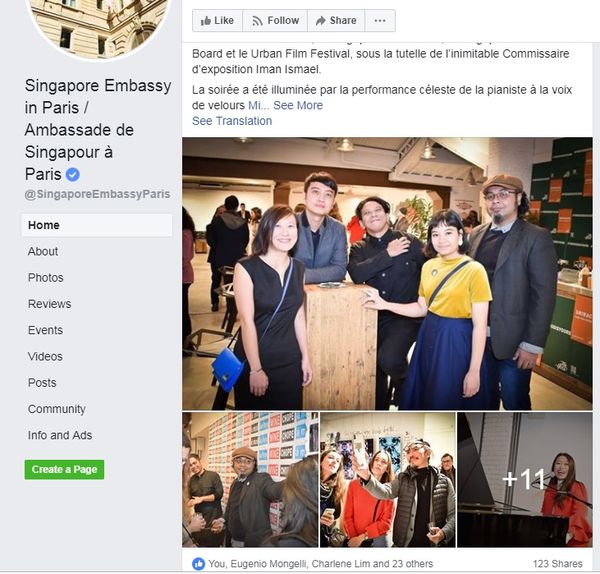Open the +11 more photos thumbnail
Image resolution: width=600 pixels, height=574 pixels.
click(x=525, y=479)
